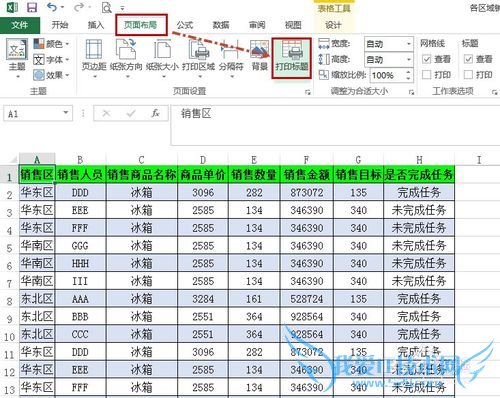The width and height of the screenshot is (500, 398).
Task: Click header cell 销售人员
Action: [80, 174]
